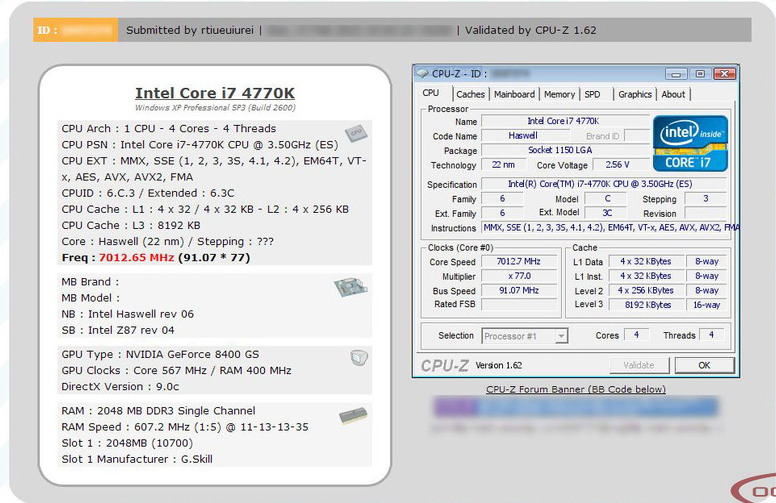Click the Package field Socket 1150 LGA
776x503 pixels.
point(565,150)
